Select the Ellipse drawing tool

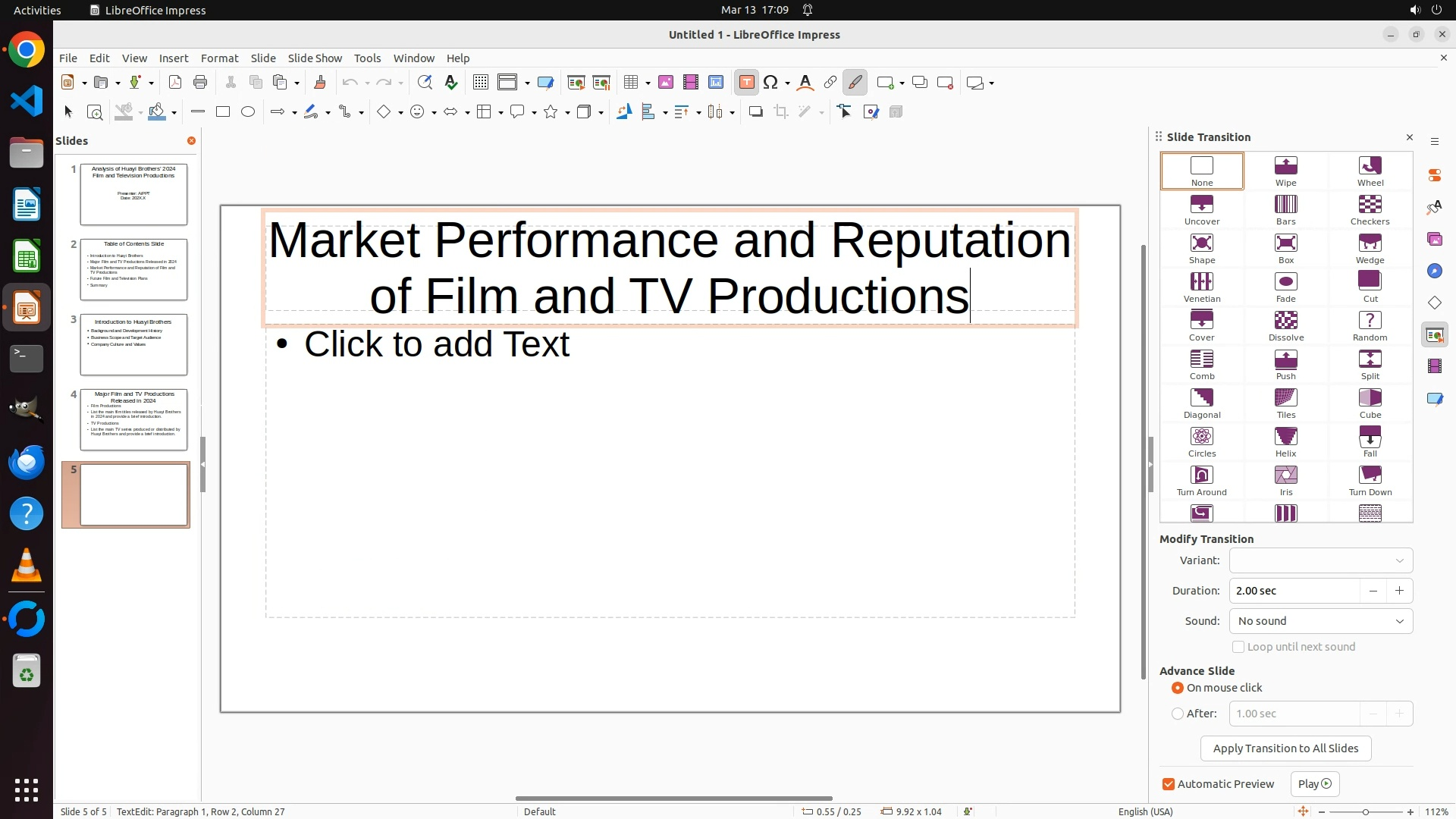tap(248, 112)
